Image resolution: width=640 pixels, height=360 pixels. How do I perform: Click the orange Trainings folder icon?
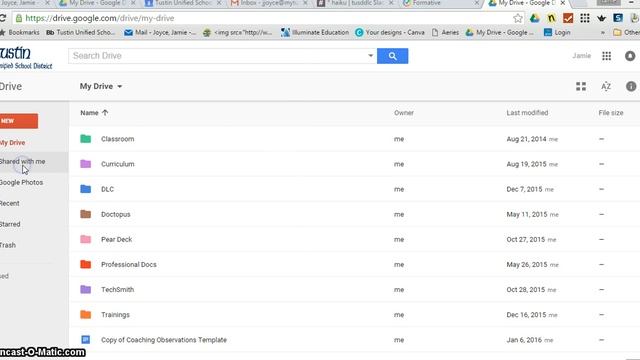[86, 315]
